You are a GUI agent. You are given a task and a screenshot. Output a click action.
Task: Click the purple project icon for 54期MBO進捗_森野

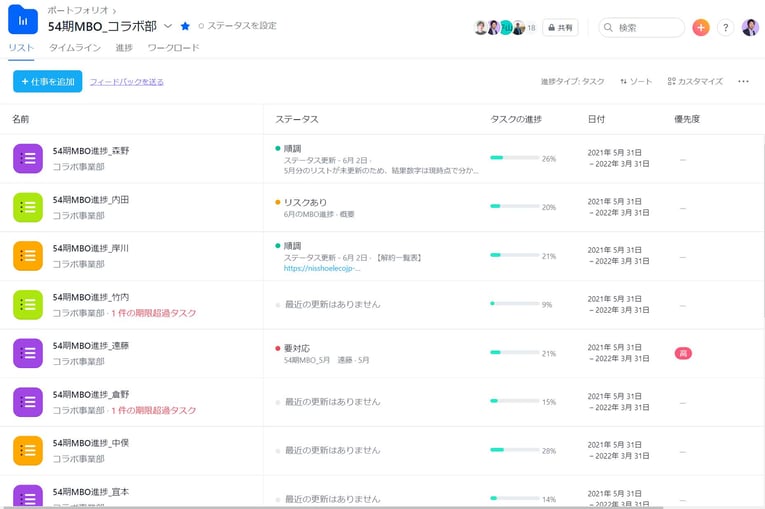[x=28, y=158]
